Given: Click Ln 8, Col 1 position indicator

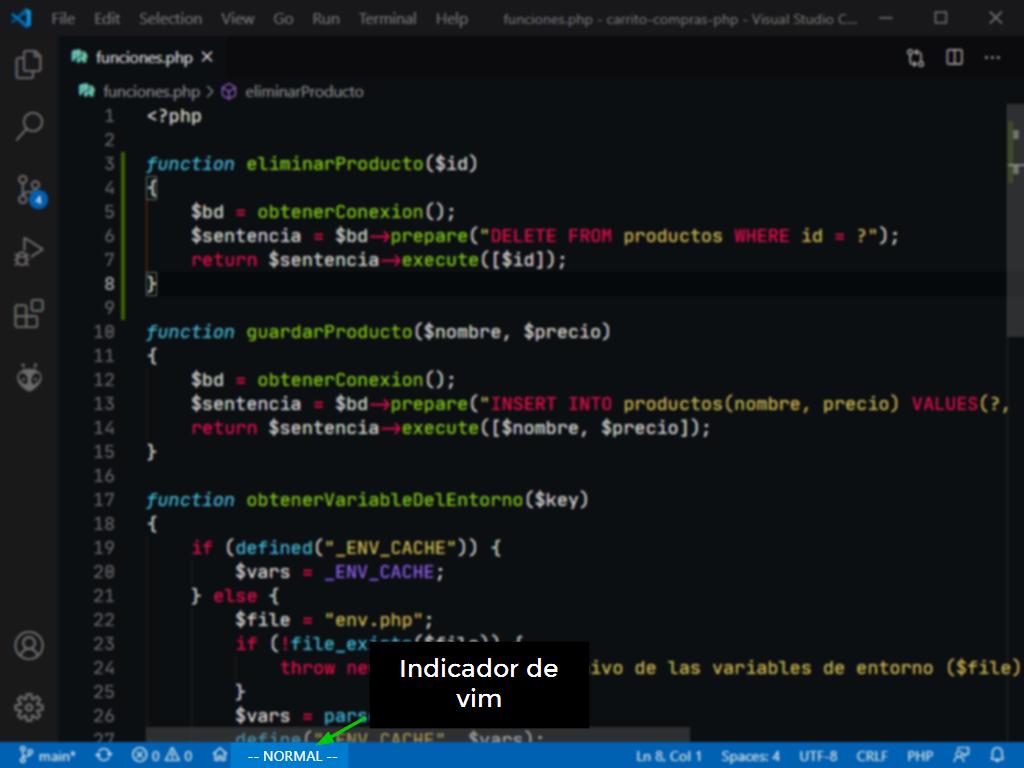Looking at the screenshot, I should coord(668,756).
